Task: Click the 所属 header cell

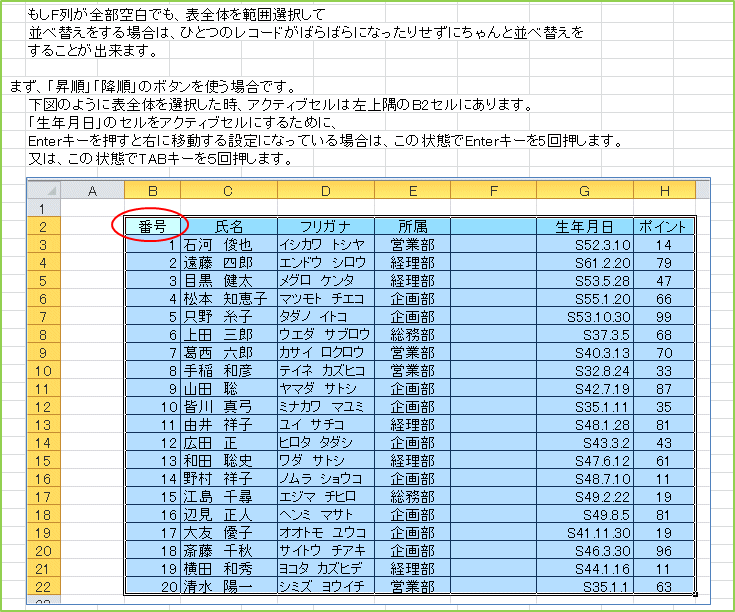Action: (x=412, y=226)
